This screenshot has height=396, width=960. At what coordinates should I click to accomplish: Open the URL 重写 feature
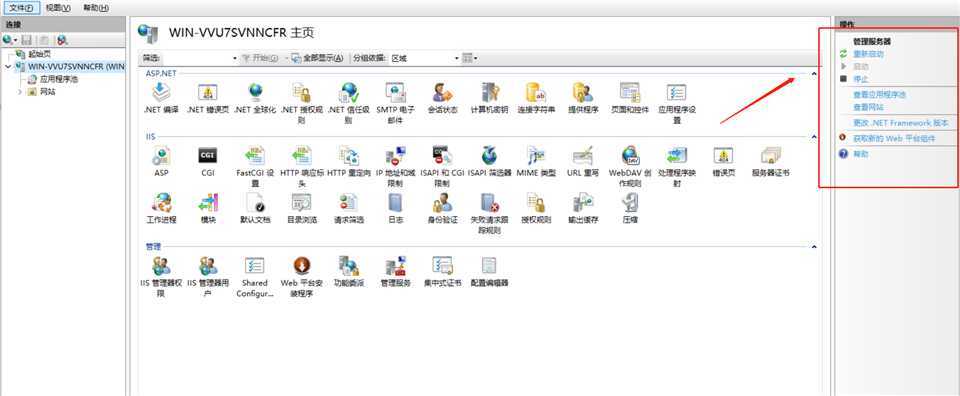(x=583, y=162)
